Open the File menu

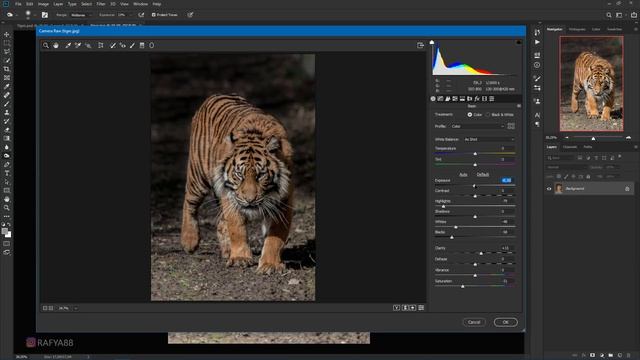tap(18, 4)
